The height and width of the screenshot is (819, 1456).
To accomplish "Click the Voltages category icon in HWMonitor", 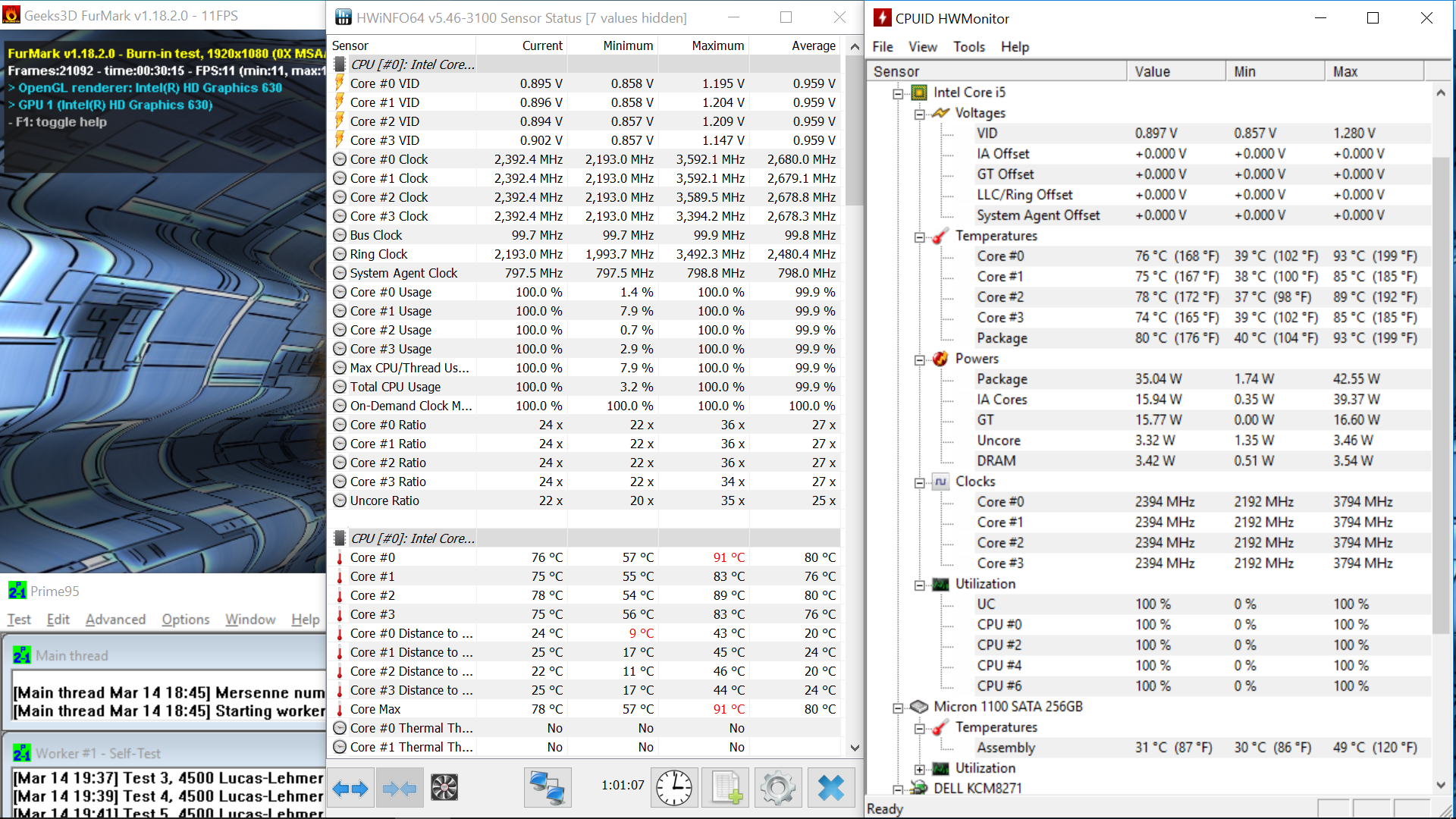I will [x=940, y=113].
